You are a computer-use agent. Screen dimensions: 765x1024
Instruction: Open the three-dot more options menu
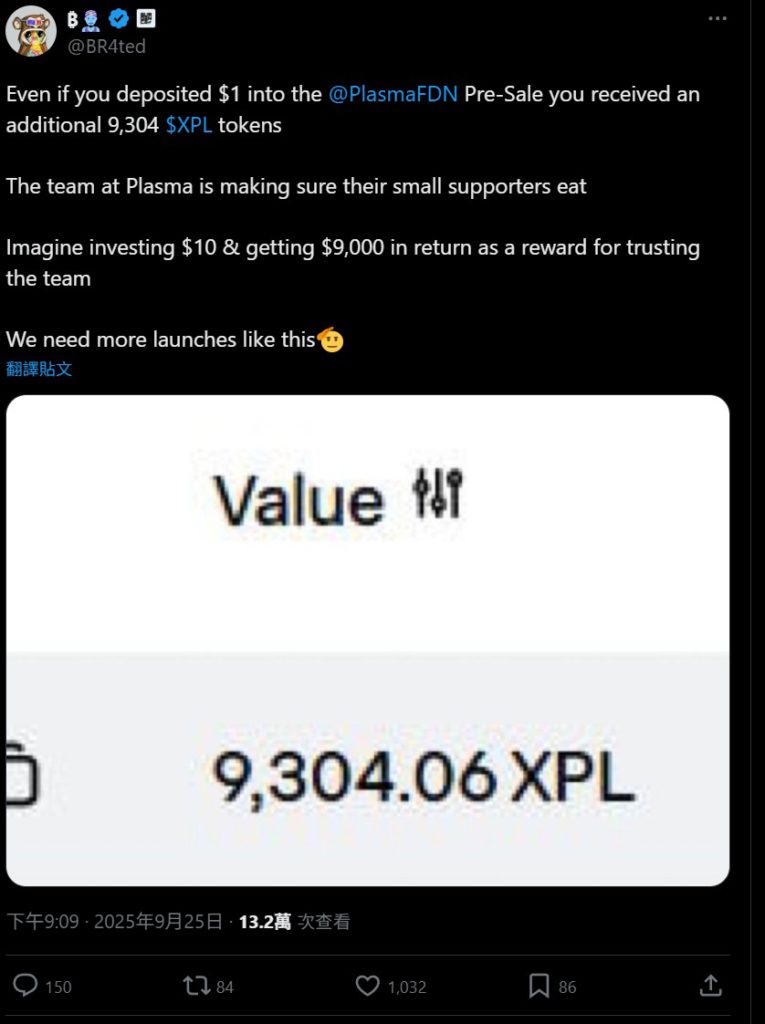718,18
